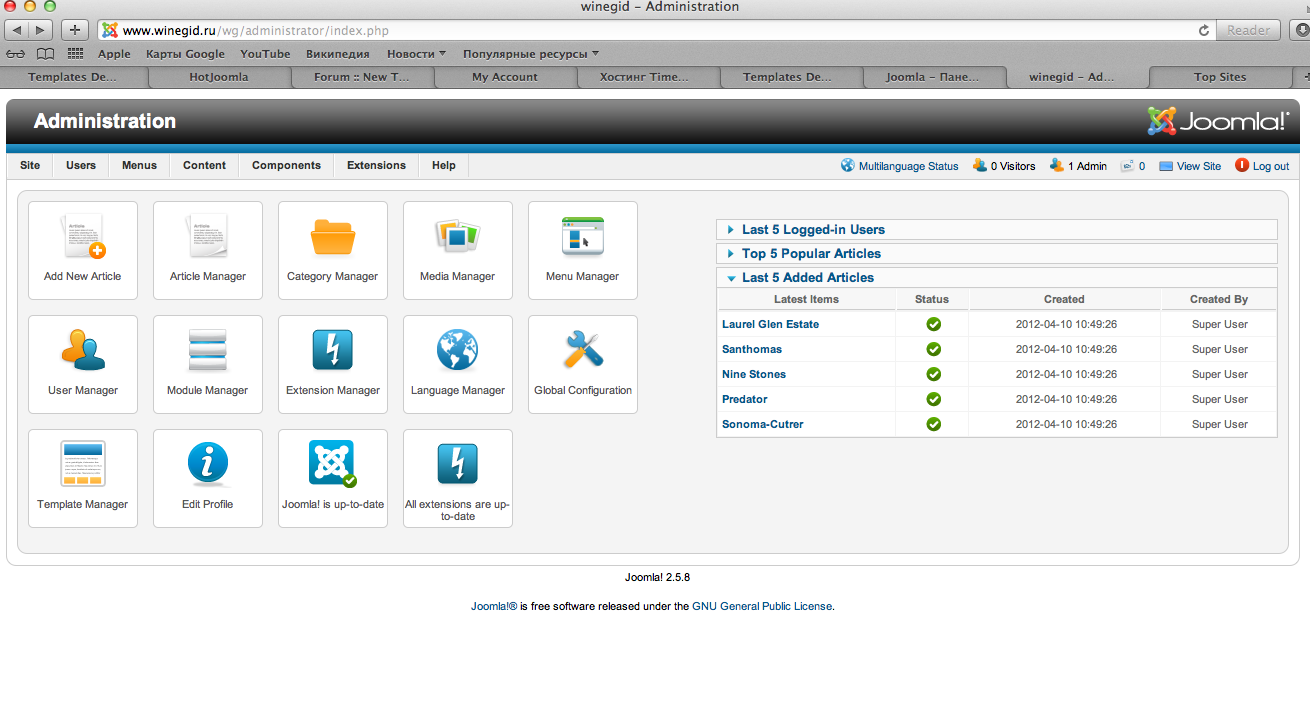Expand the Last 5 Logged-in Users panel
The width and height of the screenshot is (1310, 716).
pyautogui.click(x=997, y=229)
